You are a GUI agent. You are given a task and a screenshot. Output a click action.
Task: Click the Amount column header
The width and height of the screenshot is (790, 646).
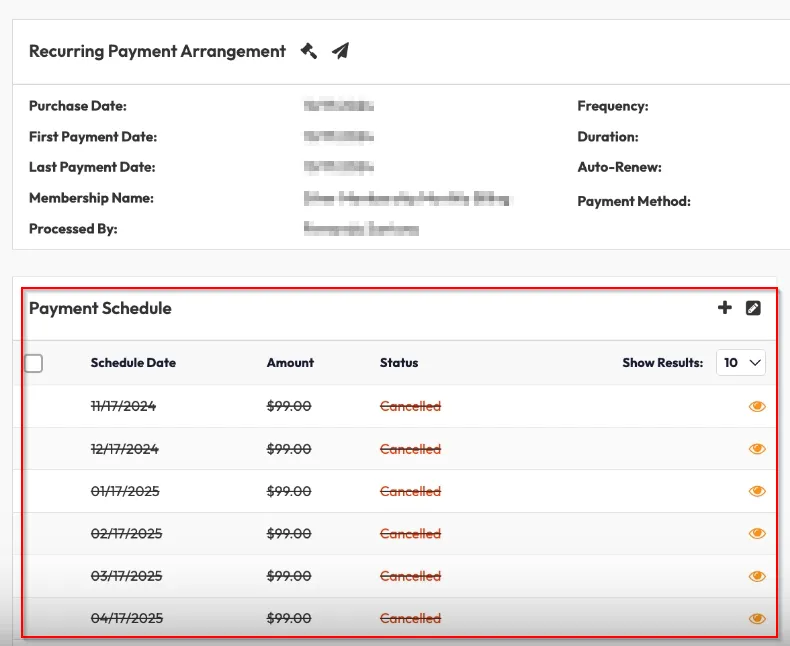[290, 363]
